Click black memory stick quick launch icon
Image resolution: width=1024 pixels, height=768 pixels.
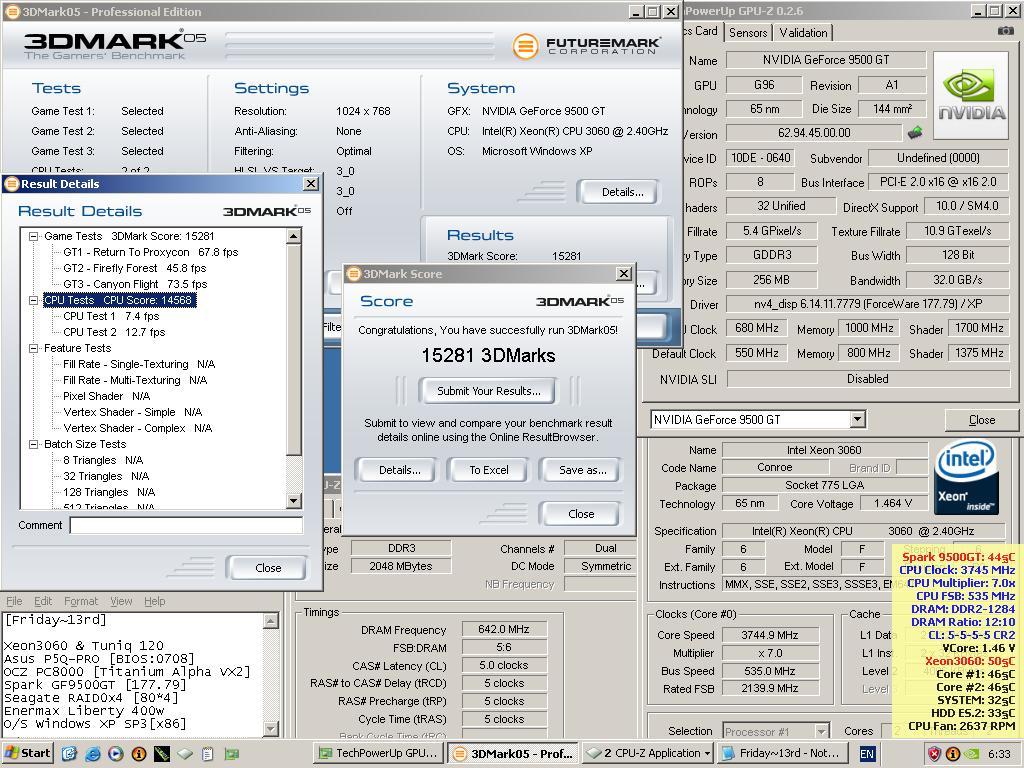pos(161,754)
